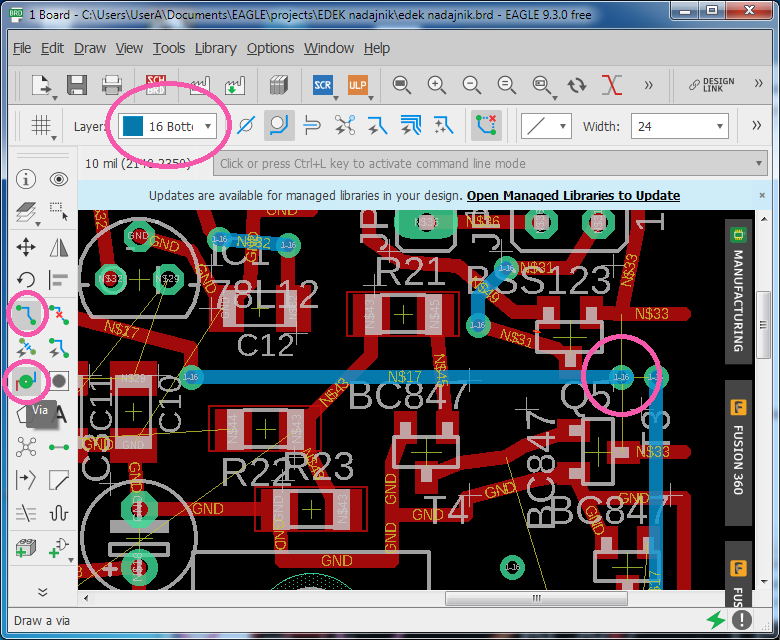Open the Library menu
Screen dimensions: 780x640
pos(215,48)
